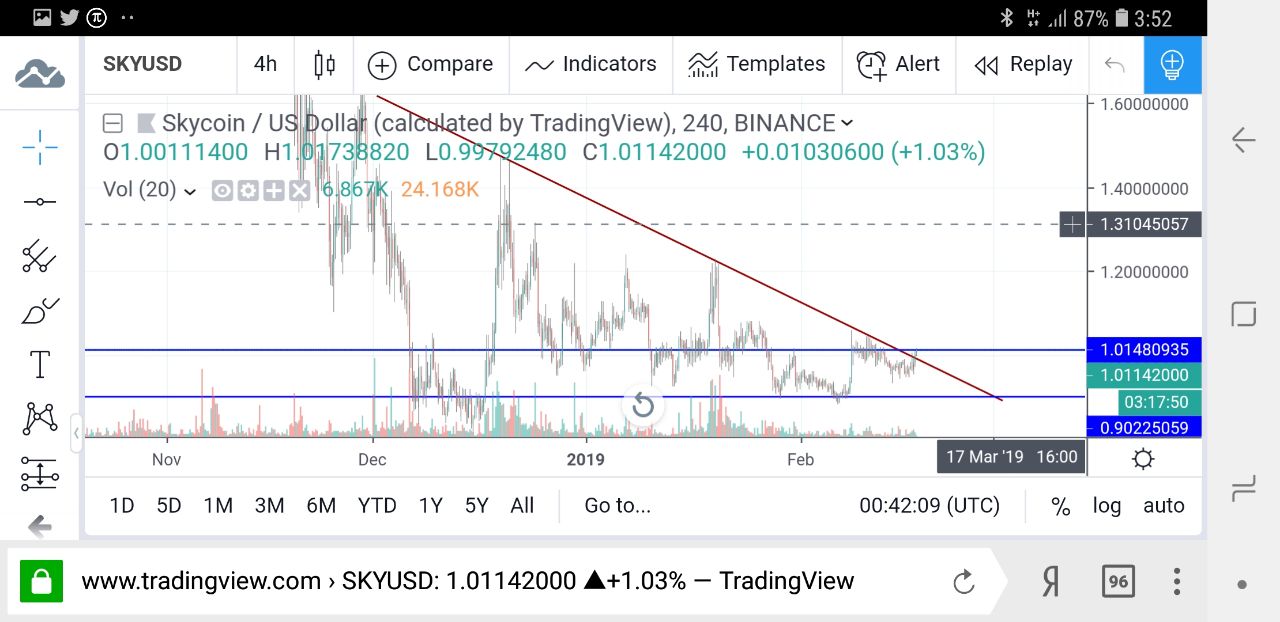Click the 17 Mar '19 16:00 date label
The image size is (1280, 622).
tap(1011, 457)
